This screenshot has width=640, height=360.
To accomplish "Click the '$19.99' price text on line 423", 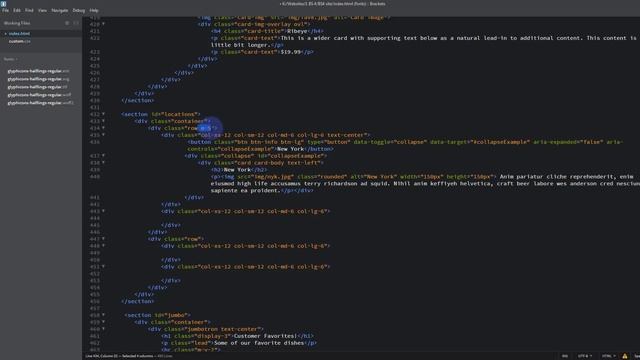I will tap(291, 52).
